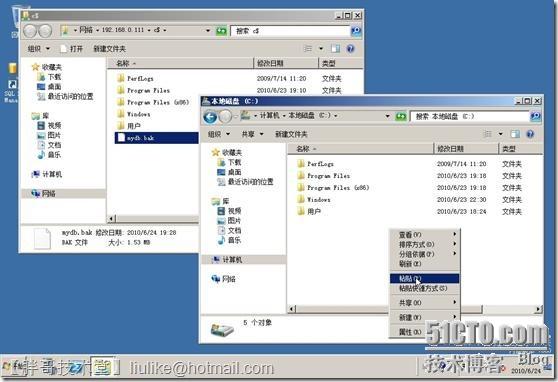Image resolution: width=558 pixels, height=382 pixels.
Task: Change the view icon in the 本地磁盘 toolbar
Action: (x=488, y=134)
